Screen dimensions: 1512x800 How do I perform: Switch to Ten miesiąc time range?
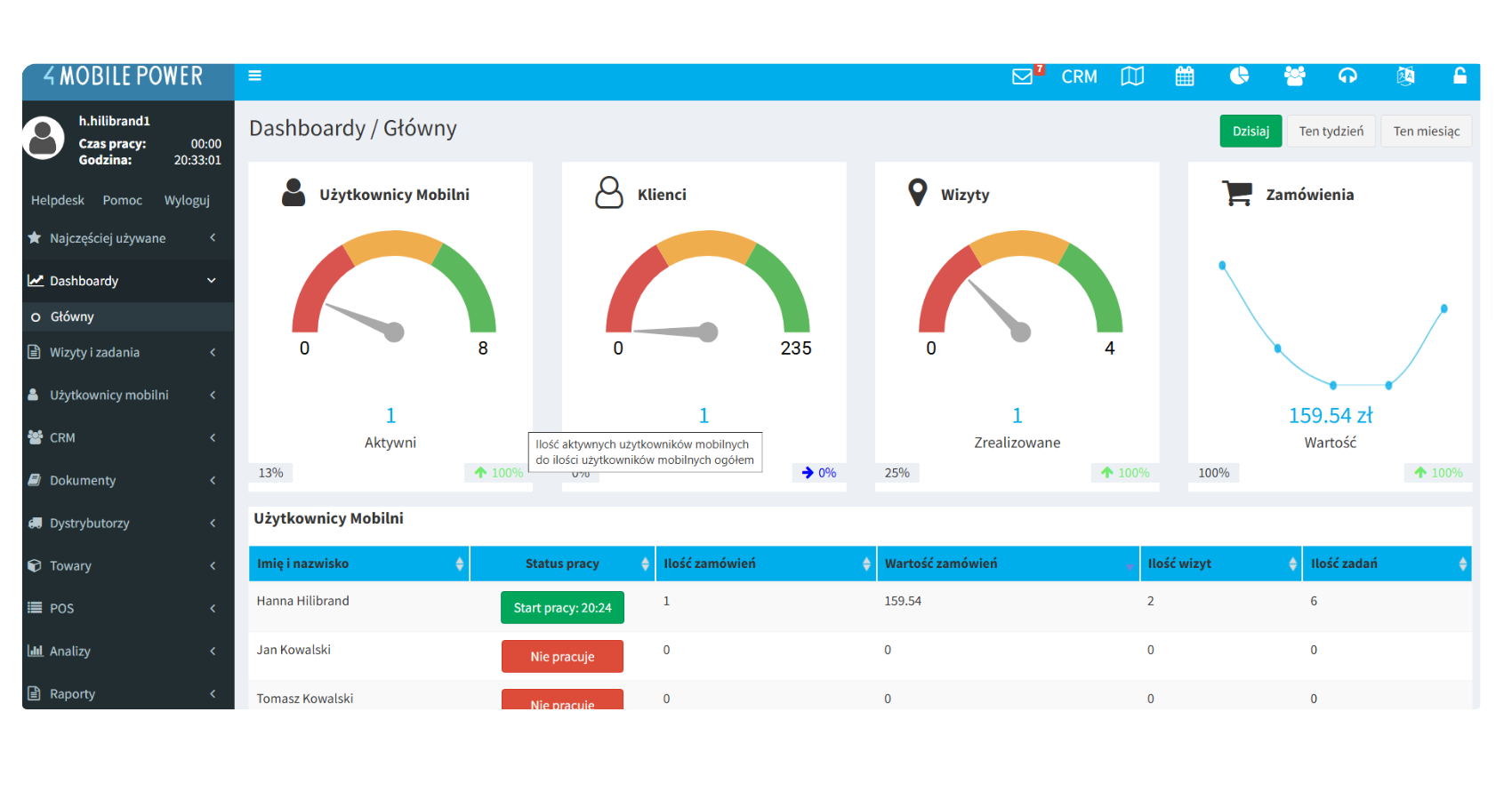pyautogui.click(x=1426, y=132)
